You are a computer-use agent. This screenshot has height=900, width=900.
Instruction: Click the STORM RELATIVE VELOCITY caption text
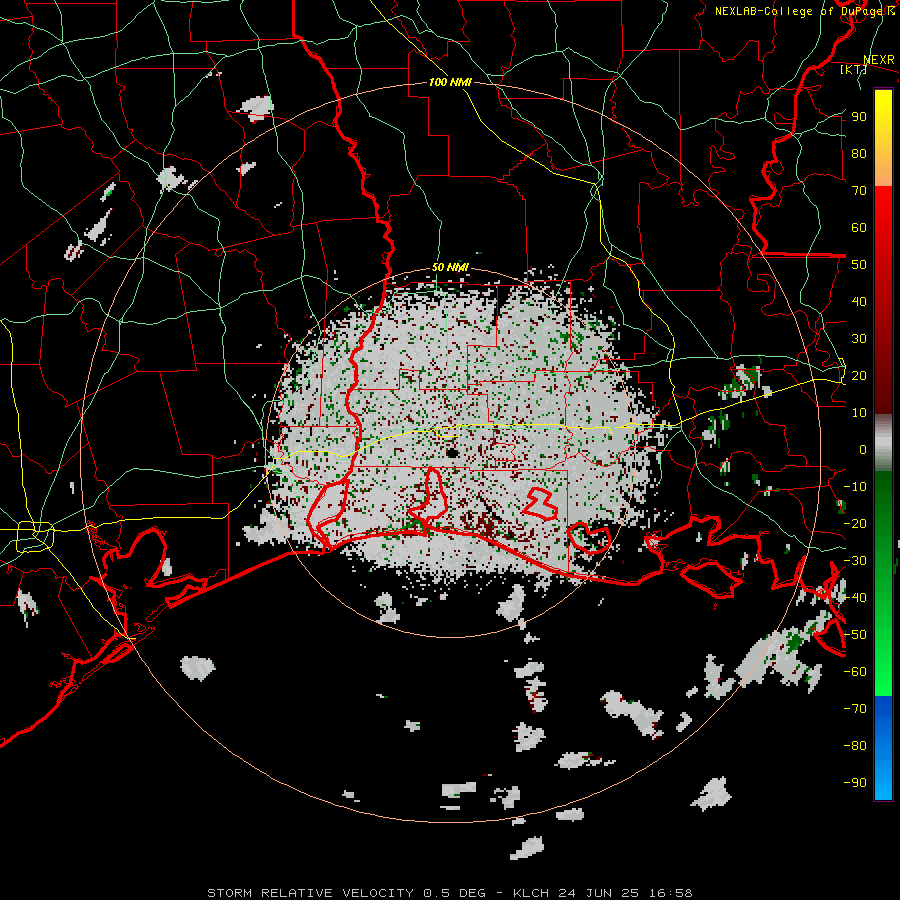click(310, 893)
